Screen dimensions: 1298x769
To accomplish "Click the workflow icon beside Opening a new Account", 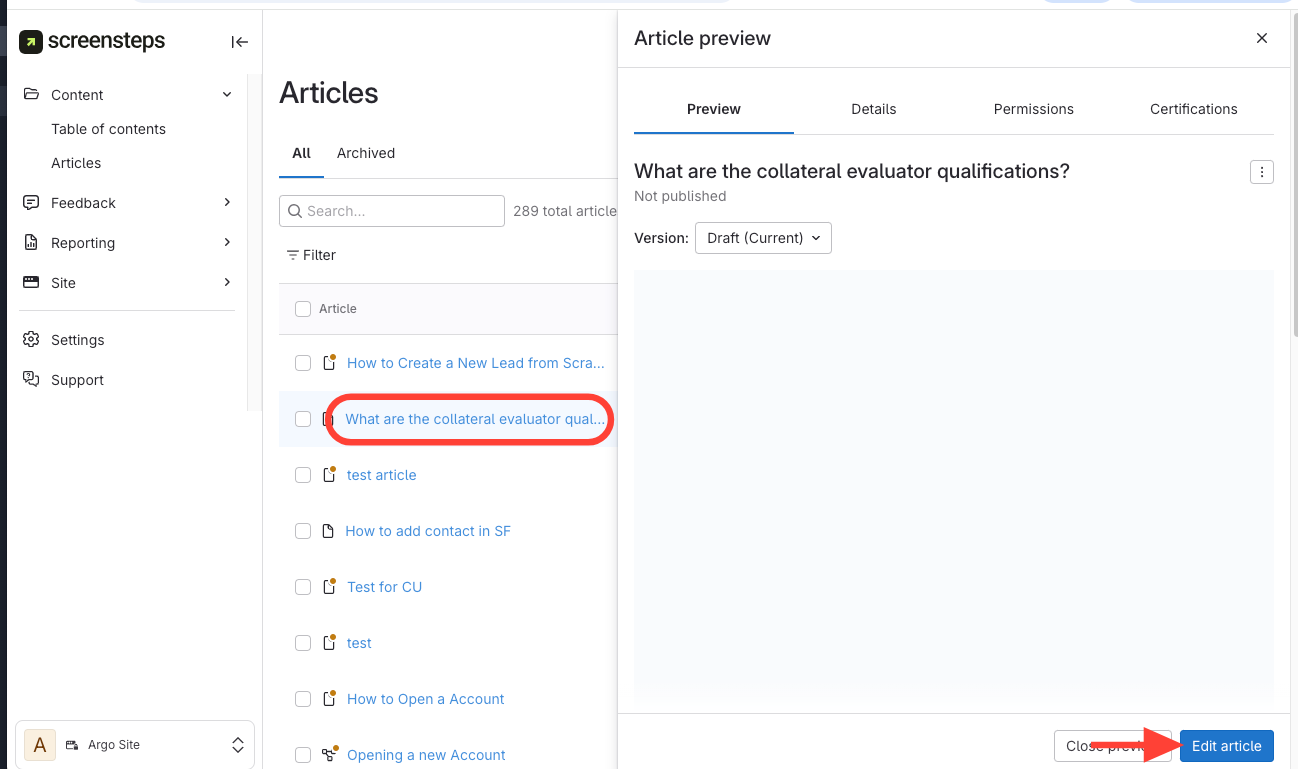I will (328, 755).
